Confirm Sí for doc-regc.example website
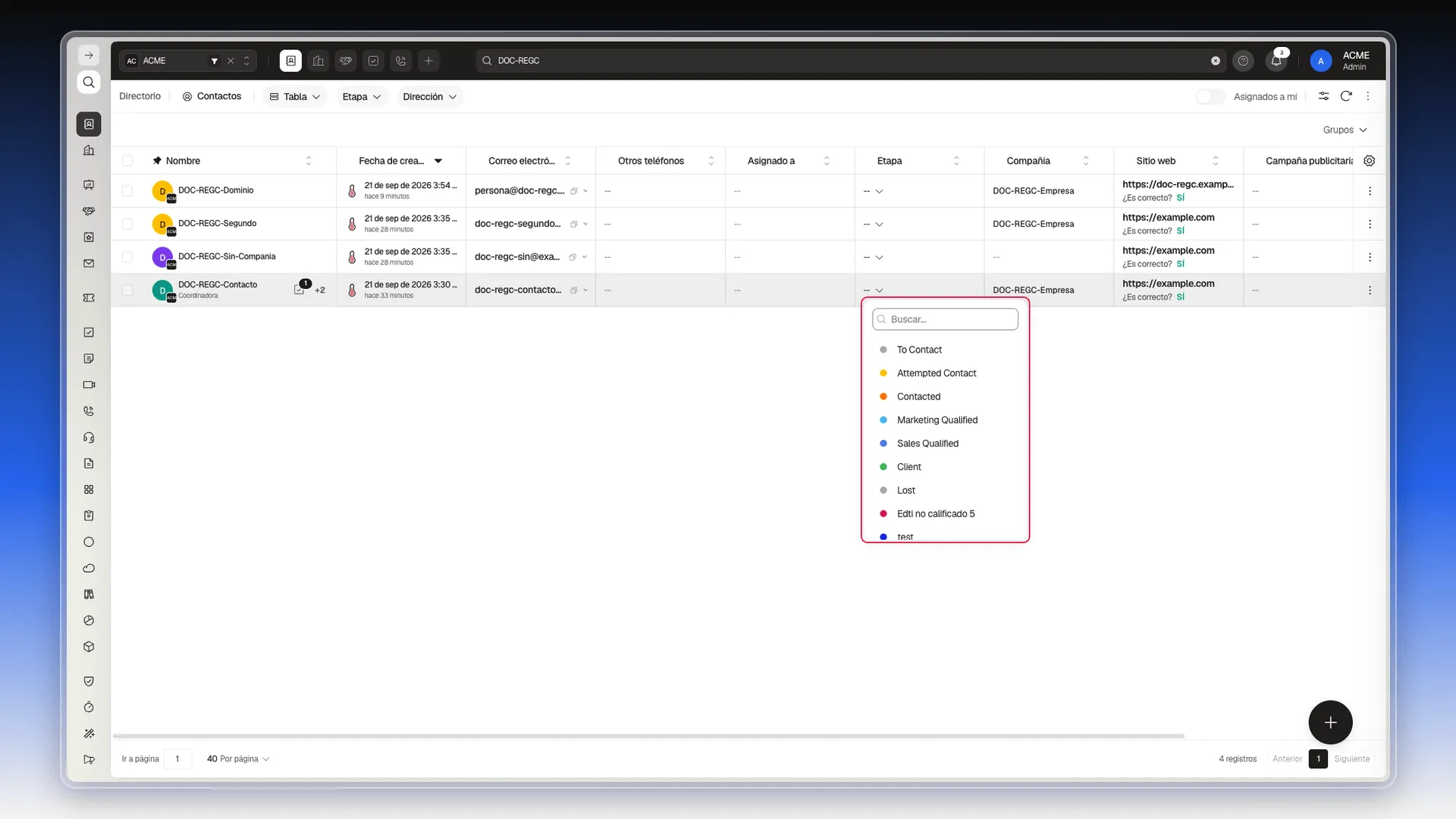Viewport: 1456px width, 819px height. pos(1181,198)
